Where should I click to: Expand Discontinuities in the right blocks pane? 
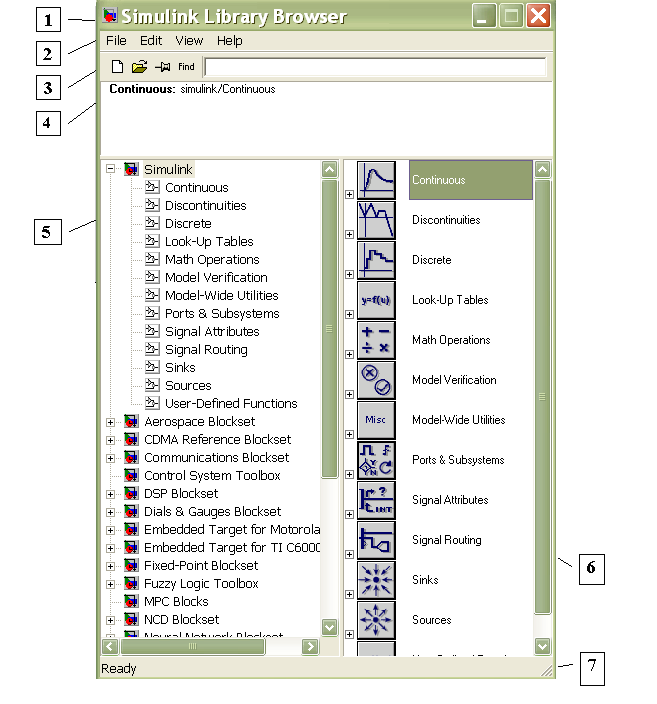tap(349, 234)
